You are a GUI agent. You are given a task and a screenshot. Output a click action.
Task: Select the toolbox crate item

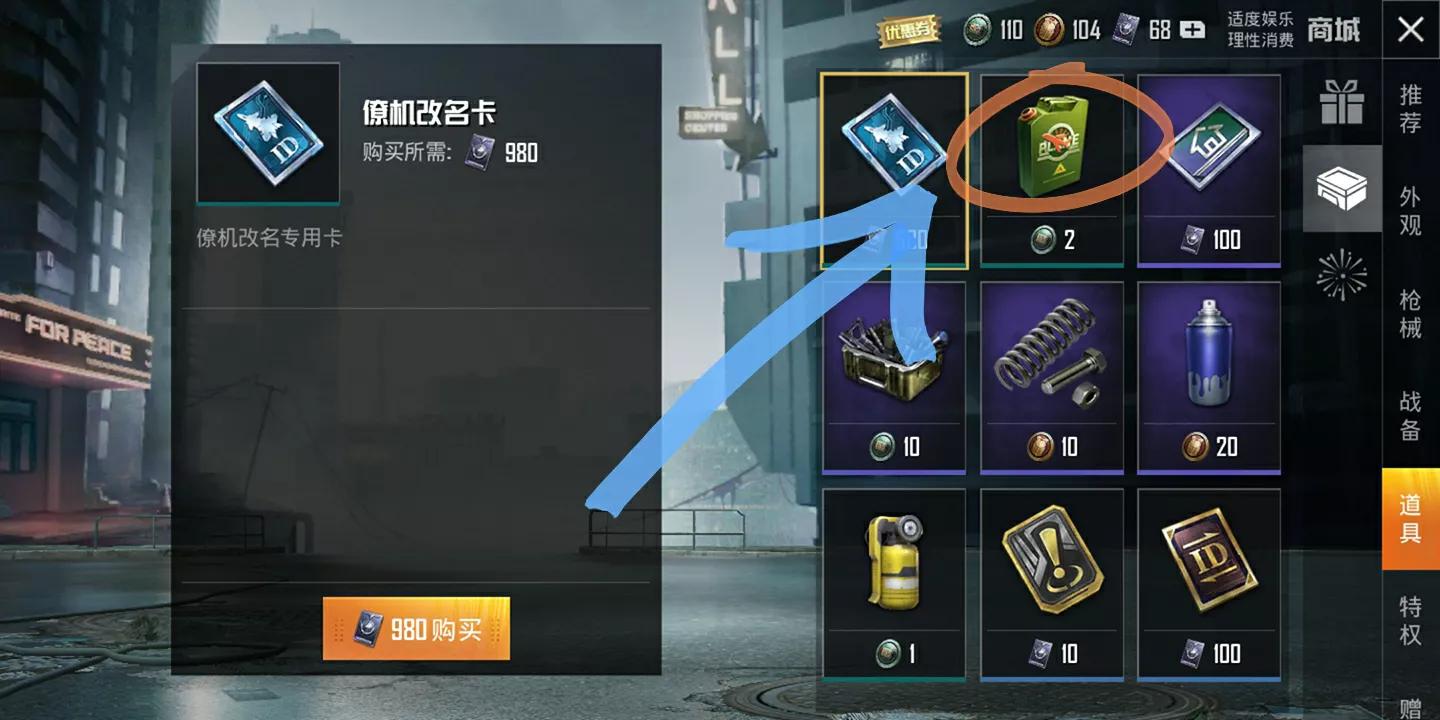pyautogui.click(x=894, y=377)
